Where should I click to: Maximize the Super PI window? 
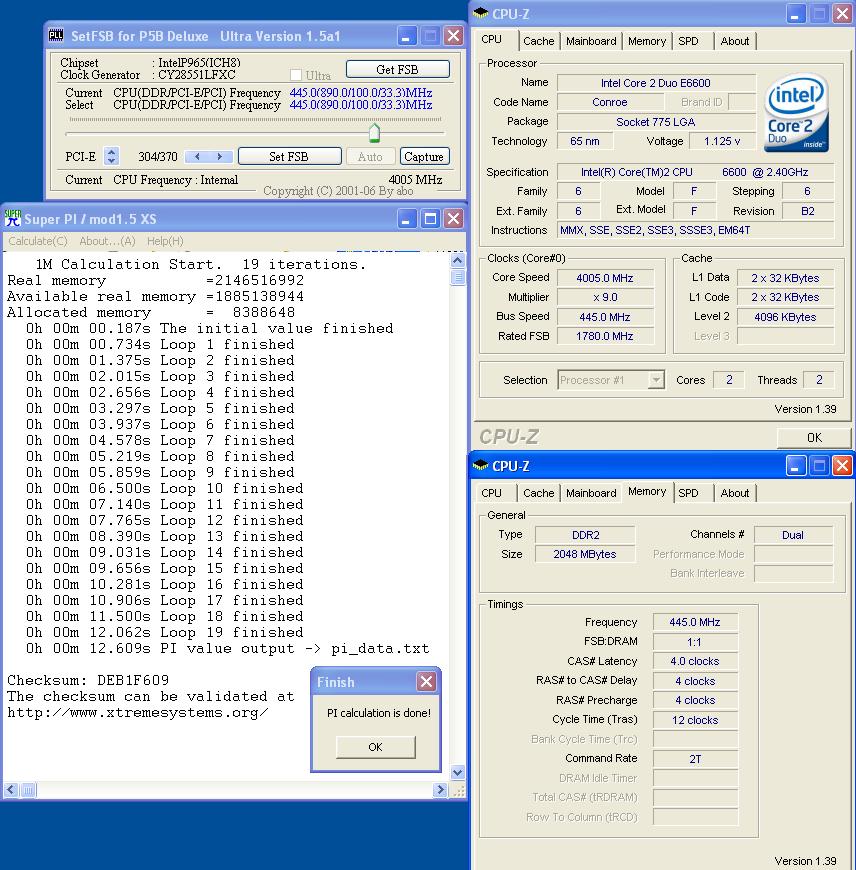pyautogui.click(x=430, y=219)
